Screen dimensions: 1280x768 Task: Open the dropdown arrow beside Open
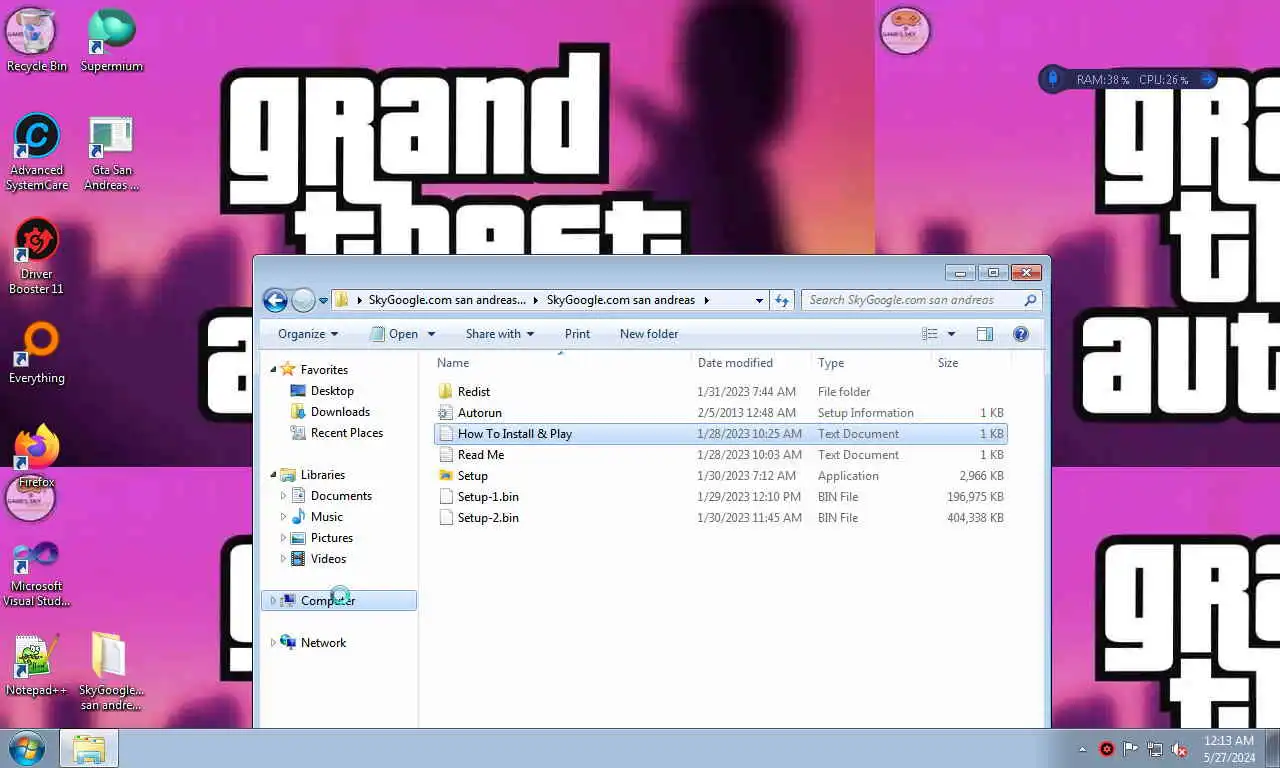(432, 334)
